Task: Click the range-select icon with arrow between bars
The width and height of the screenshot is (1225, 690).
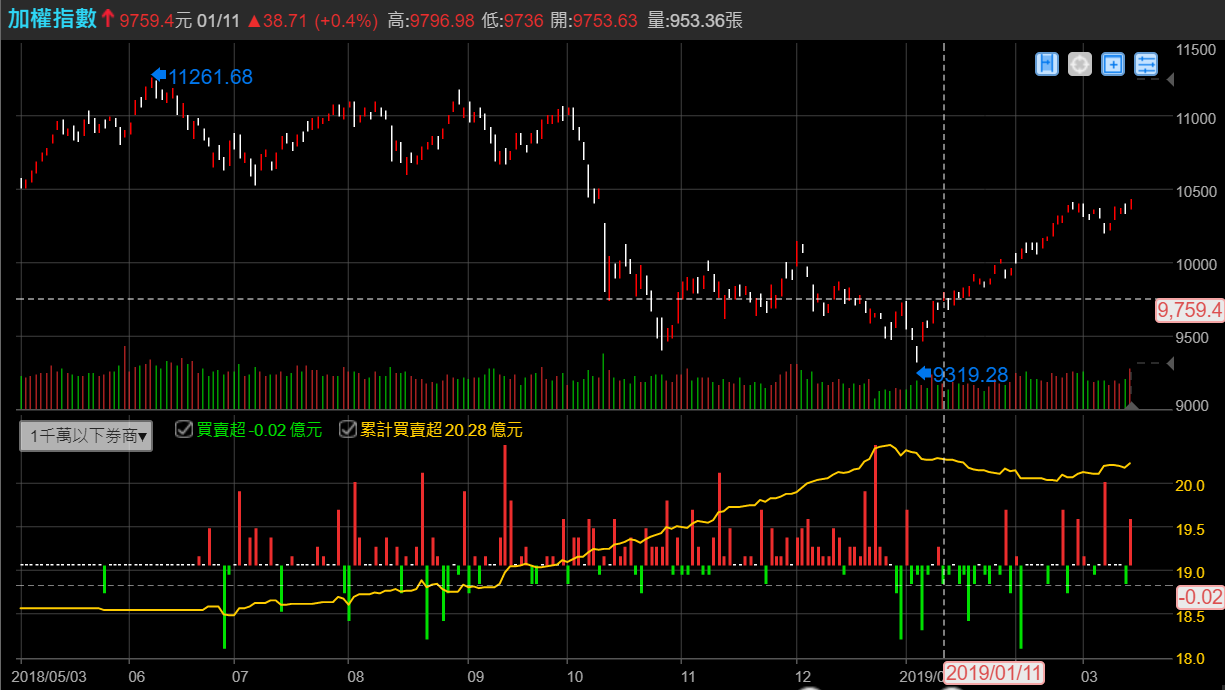Action: coord(1046,64)
